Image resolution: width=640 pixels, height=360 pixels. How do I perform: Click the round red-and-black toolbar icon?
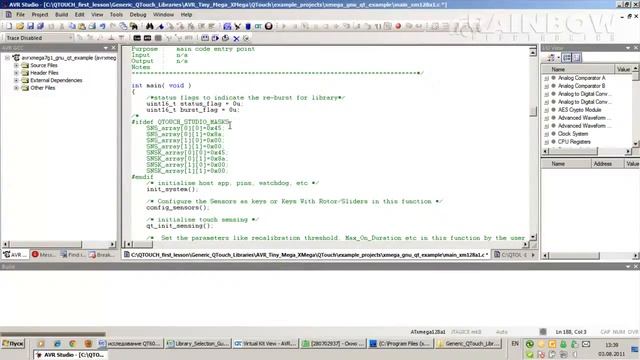pos(269,26)
